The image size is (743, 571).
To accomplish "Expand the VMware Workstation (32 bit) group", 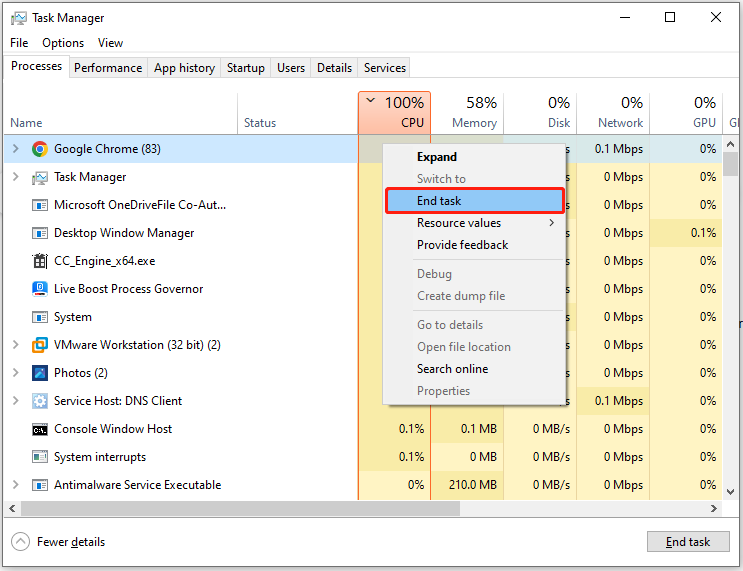I will (x=16, y=344).
